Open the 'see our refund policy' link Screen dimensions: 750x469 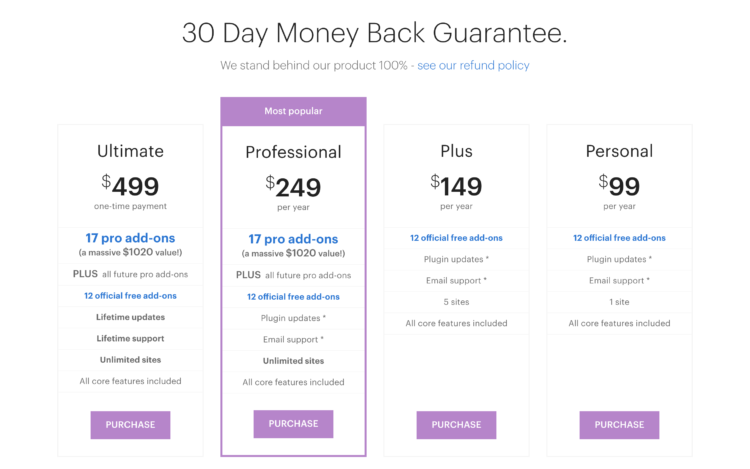pos(473,65)
